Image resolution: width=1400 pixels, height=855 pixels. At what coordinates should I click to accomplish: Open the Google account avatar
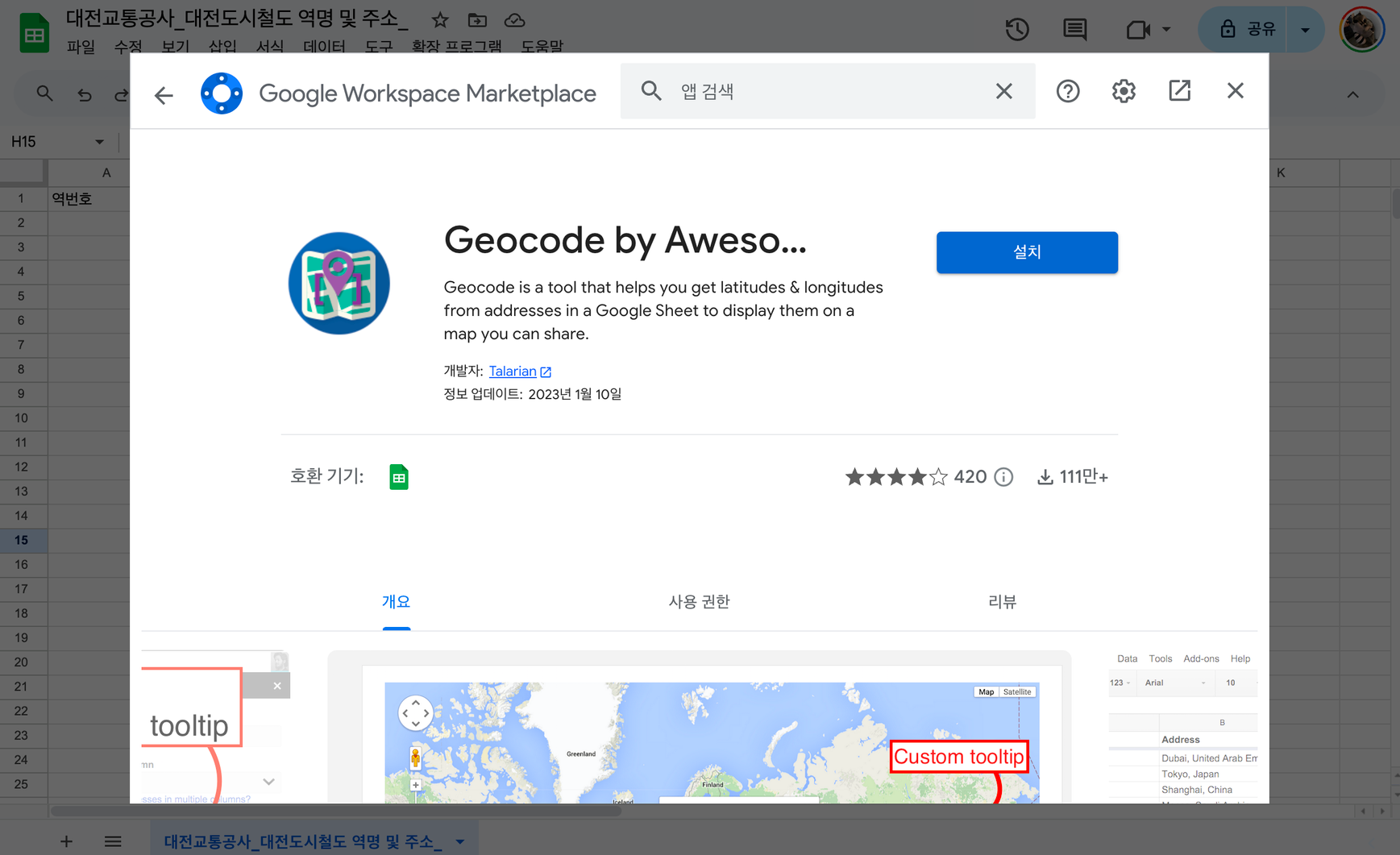pos(1362,30)
